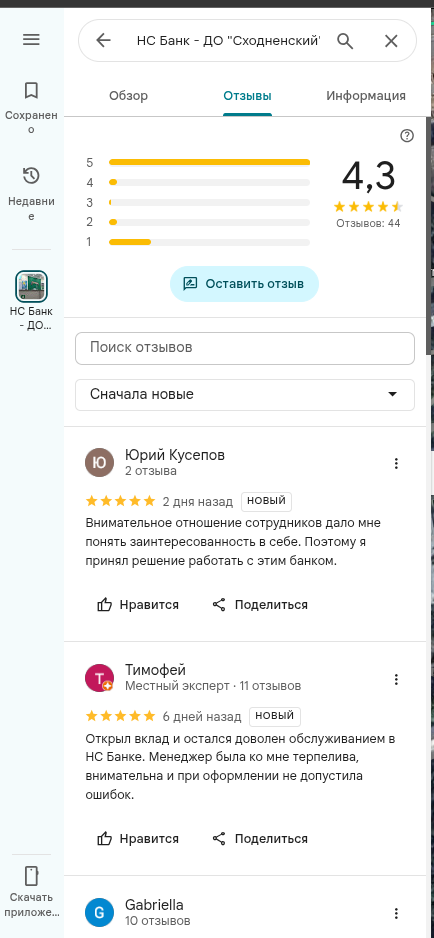This screenshot has height=938, width=434.
Task: Click the Отзывов: 44 count
Action: point(368,224)
